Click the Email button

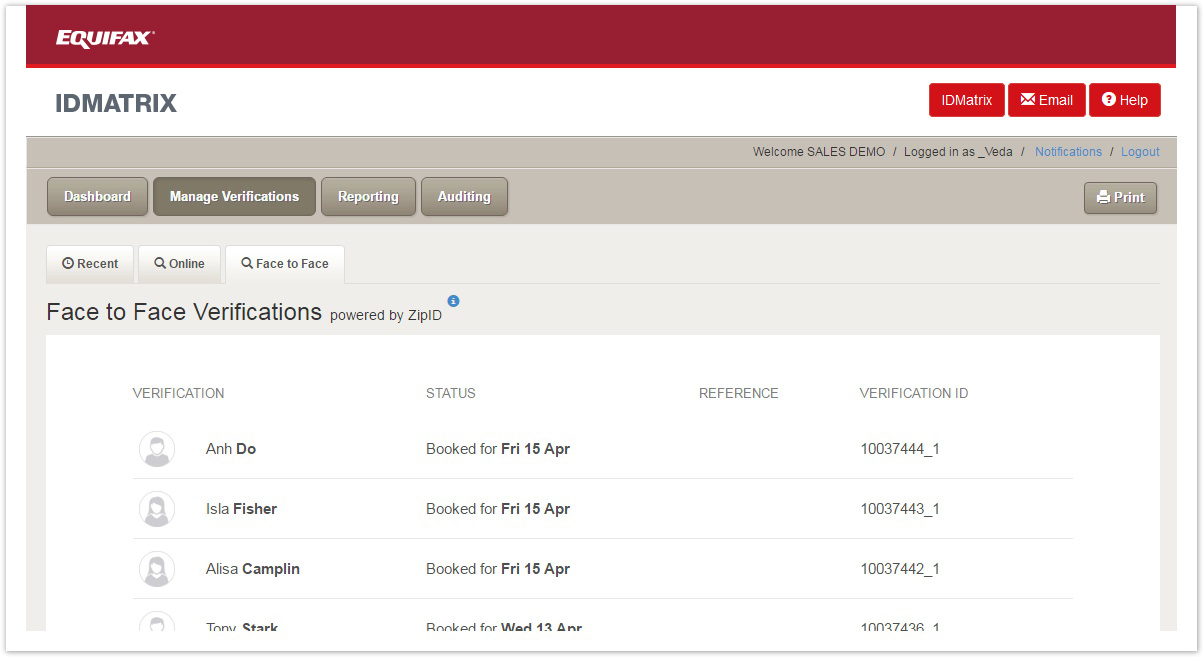click(x=1047, y=100)
